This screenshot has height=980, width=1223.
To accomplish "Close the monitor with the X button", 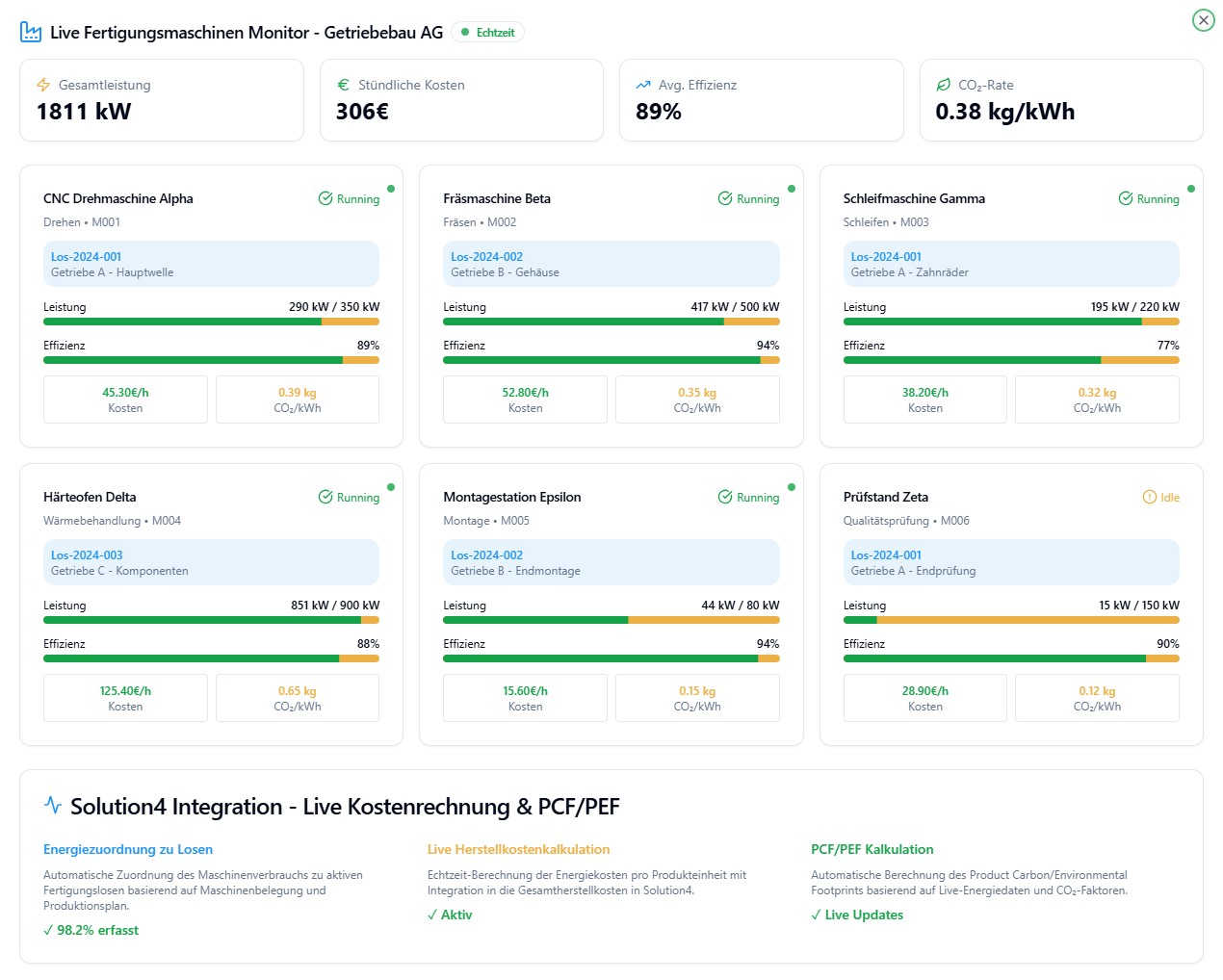I will tap(1203, 20).
